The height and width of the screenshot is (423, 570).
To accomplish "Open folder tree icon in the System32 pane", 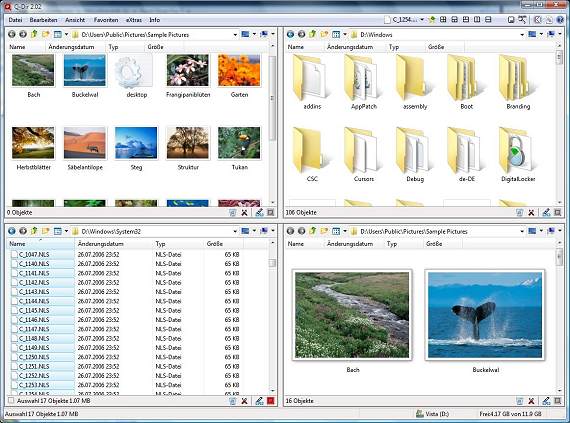I will 45,231.
